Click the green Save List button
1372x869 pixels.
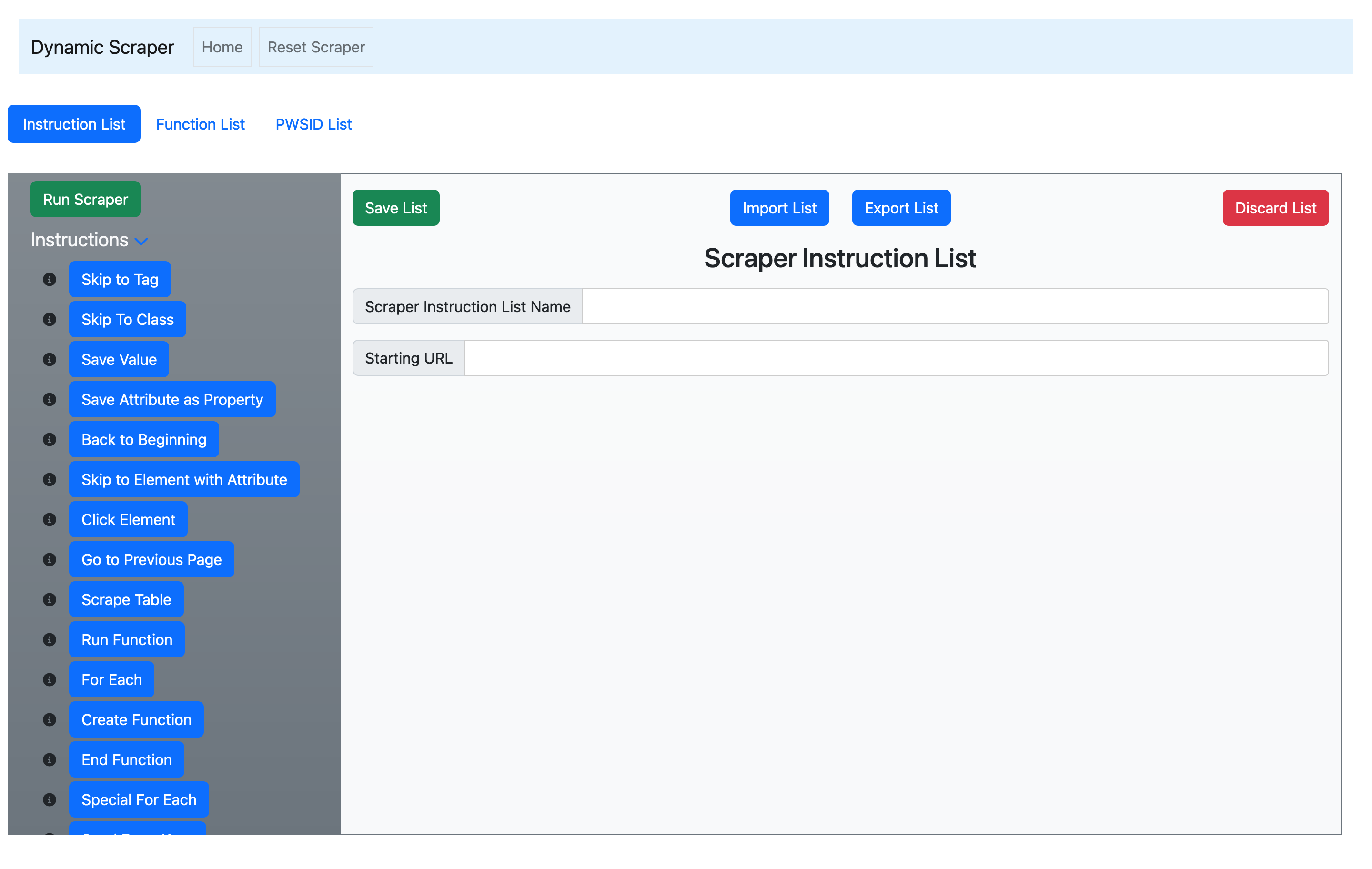point(395,208)
